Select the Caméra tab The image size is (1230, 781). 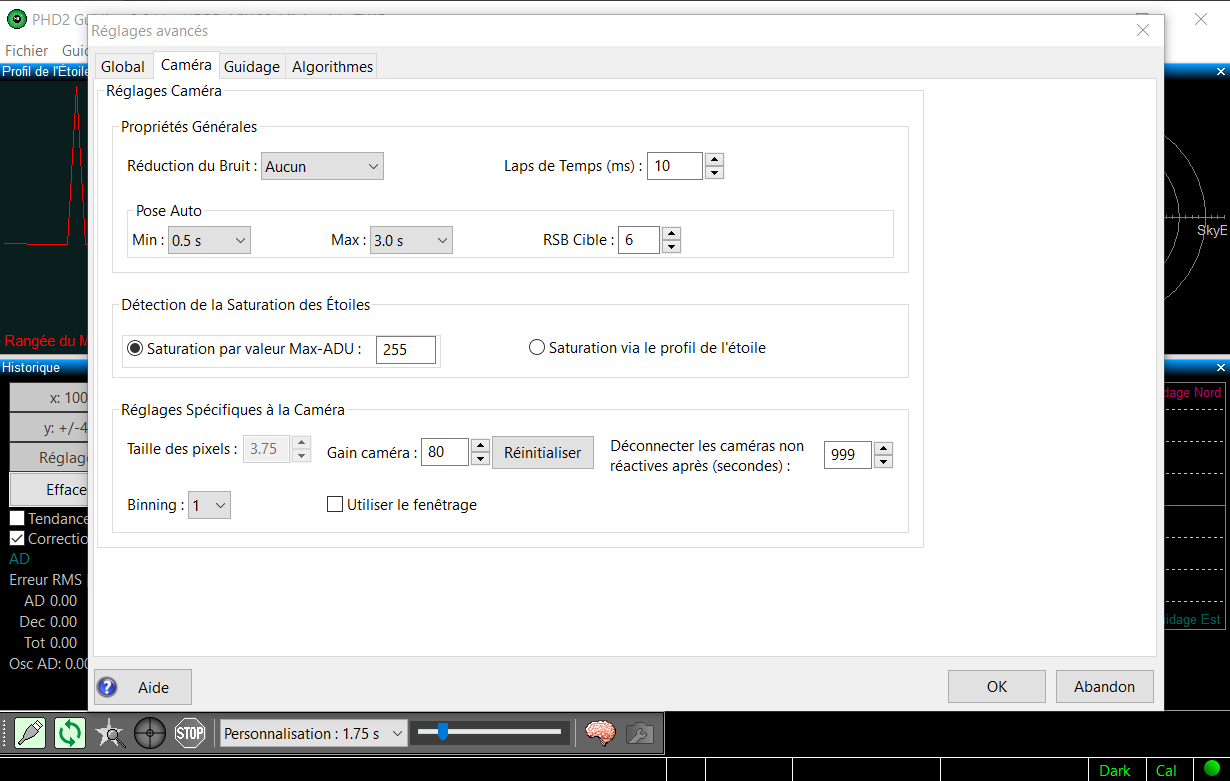186,64
